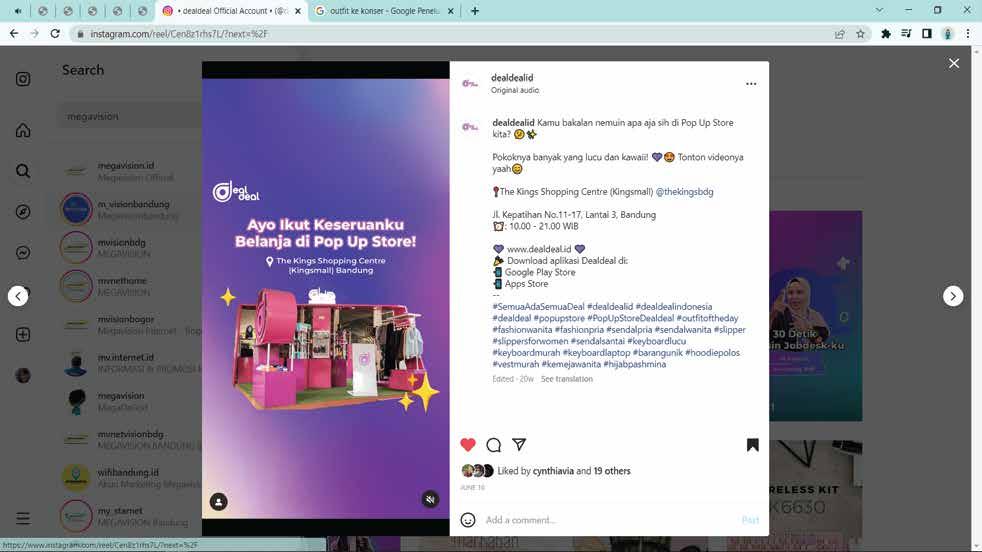The height and width of the screenshot is (552, 982).
Task: Open post options three dots menu
Action: (x=751, y=84)
